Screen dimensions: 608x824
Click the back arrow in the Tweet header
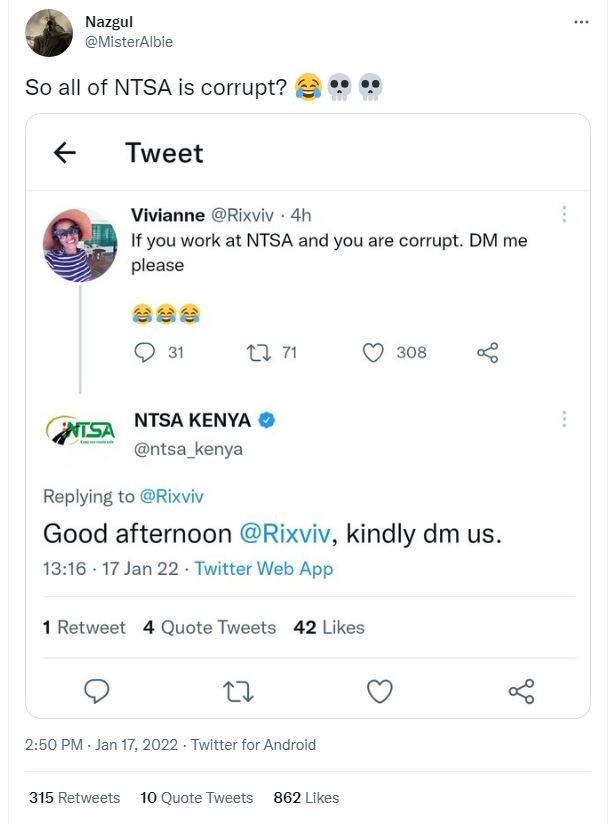[x=63, y=152]
